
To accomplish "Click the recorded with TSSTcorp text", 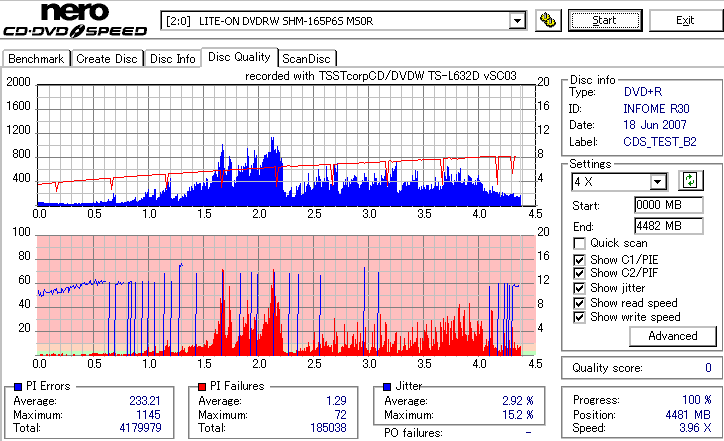I will [380, 76].
